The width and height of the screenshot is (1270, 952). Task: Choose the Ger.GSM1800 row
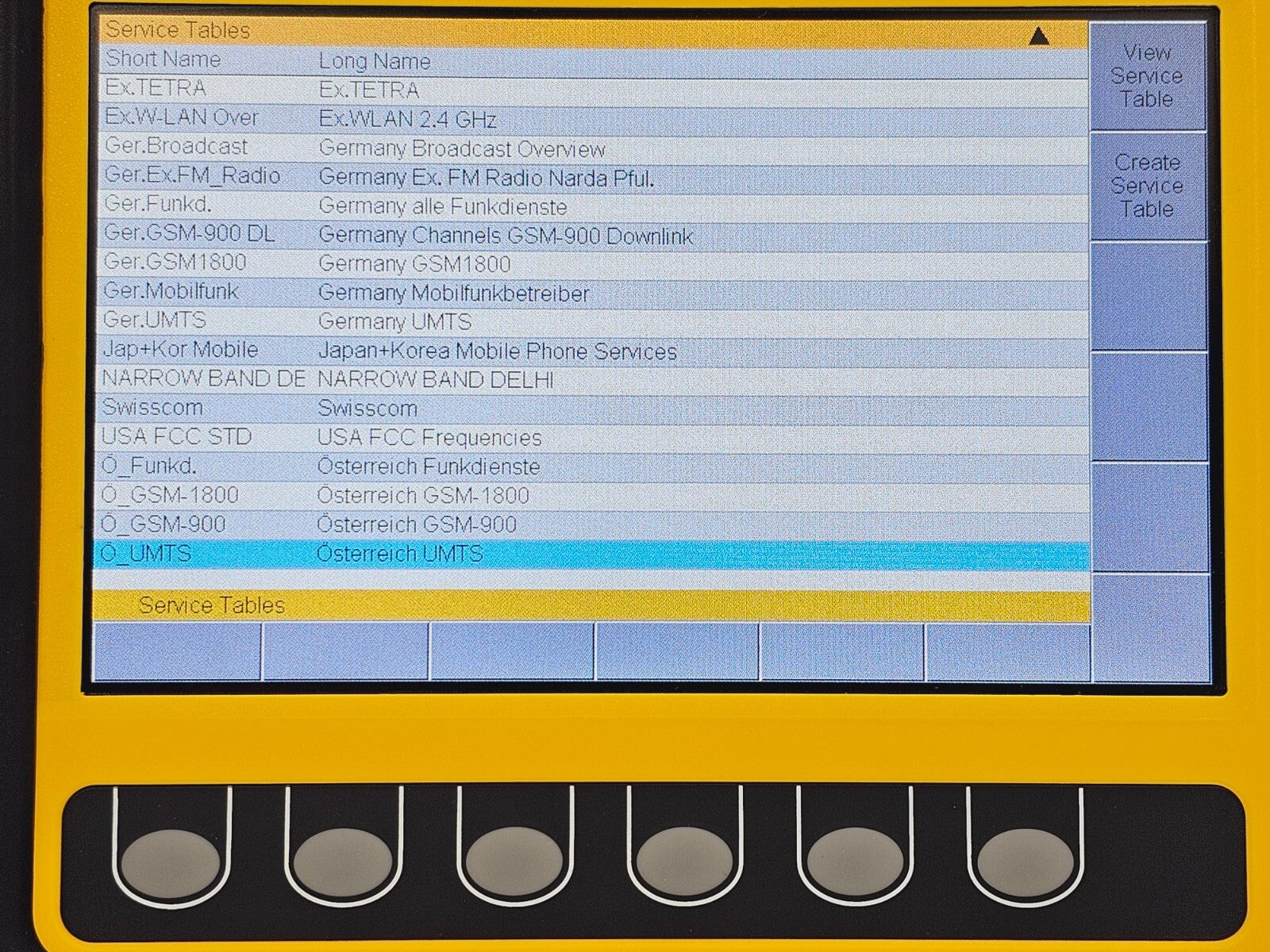click(x=175, y=263)
